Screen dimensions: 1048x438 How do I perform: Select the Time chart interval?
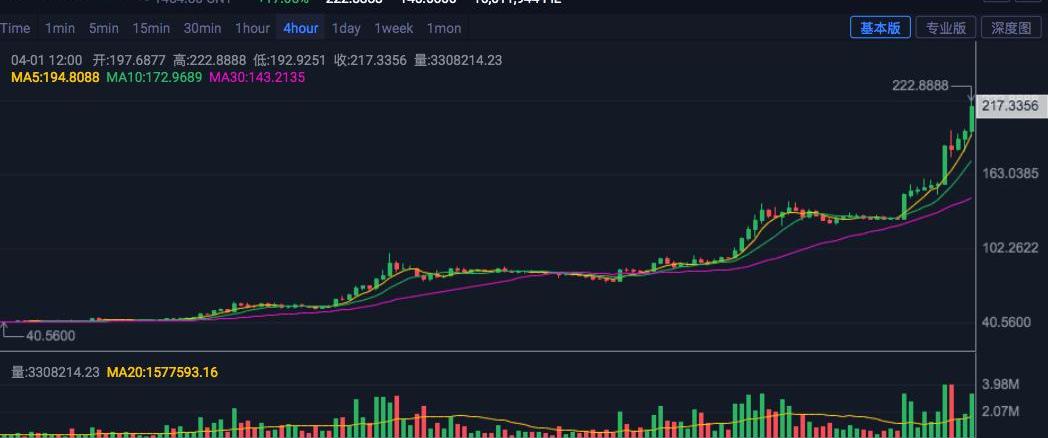click(15, 28)
